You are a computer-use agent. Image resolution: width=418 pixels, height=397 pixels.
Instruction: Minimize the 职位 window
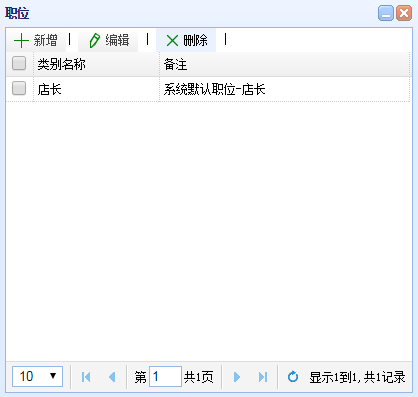point(386,13)
